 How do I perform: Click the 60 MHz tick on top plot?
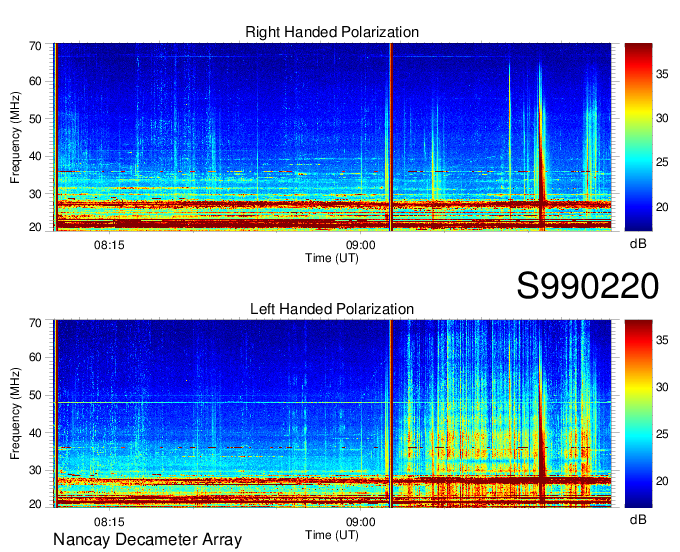click(x=35, y=82)
